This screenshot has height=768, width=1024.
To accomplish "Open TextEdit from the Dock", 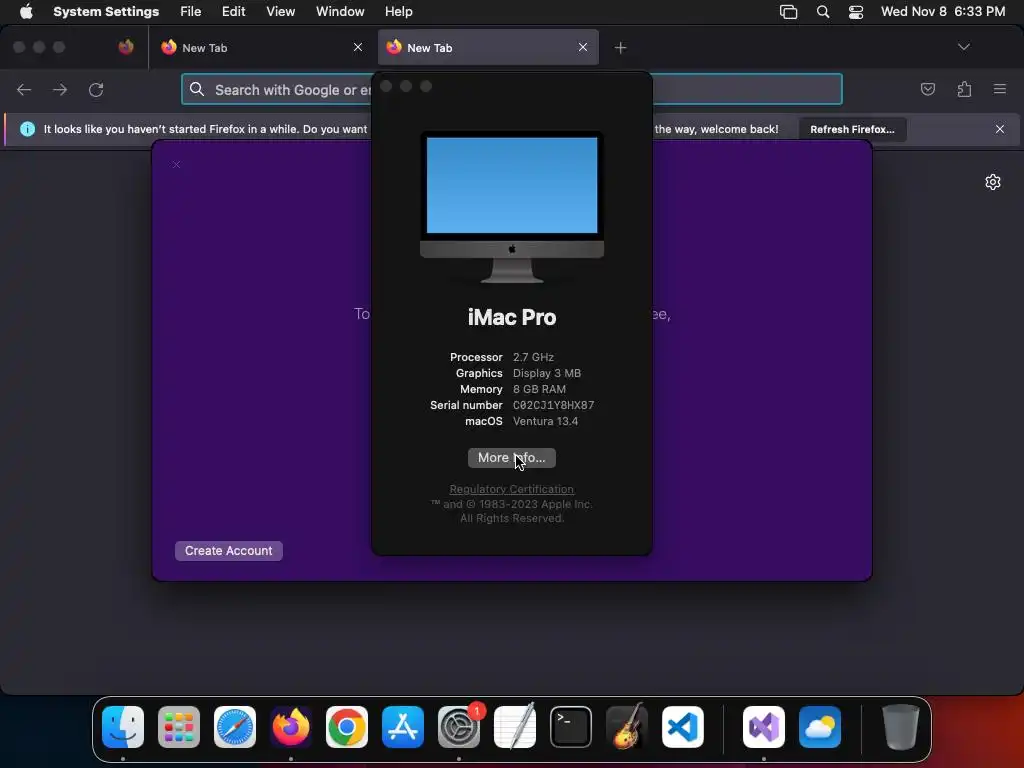I will (515, 727).
